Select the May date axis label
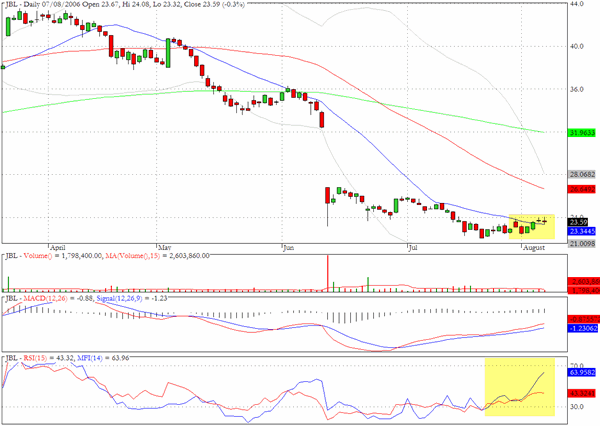600x426 pixels. point(165,248)
